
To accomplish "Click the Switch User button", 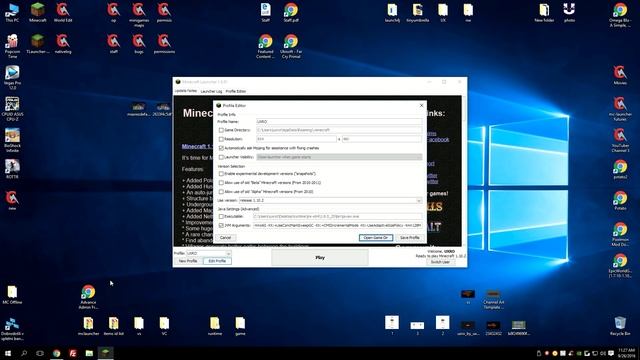I will (x=440, y=262).
